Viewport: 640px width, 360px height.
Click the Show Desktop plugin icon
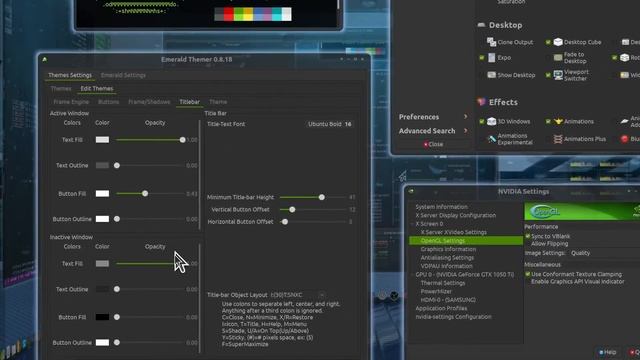(491, 75)
